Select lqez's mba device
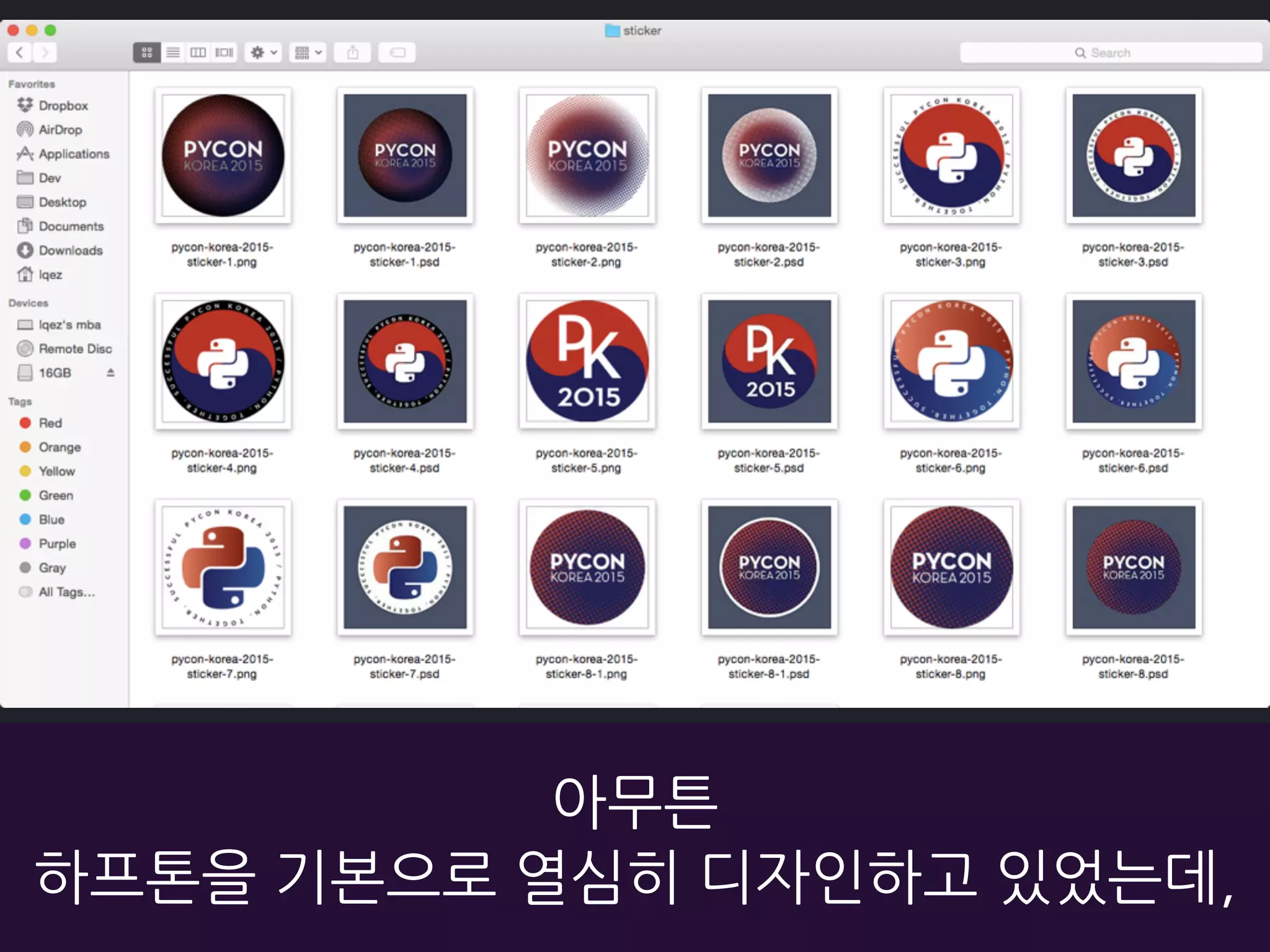 pos(60,325)
